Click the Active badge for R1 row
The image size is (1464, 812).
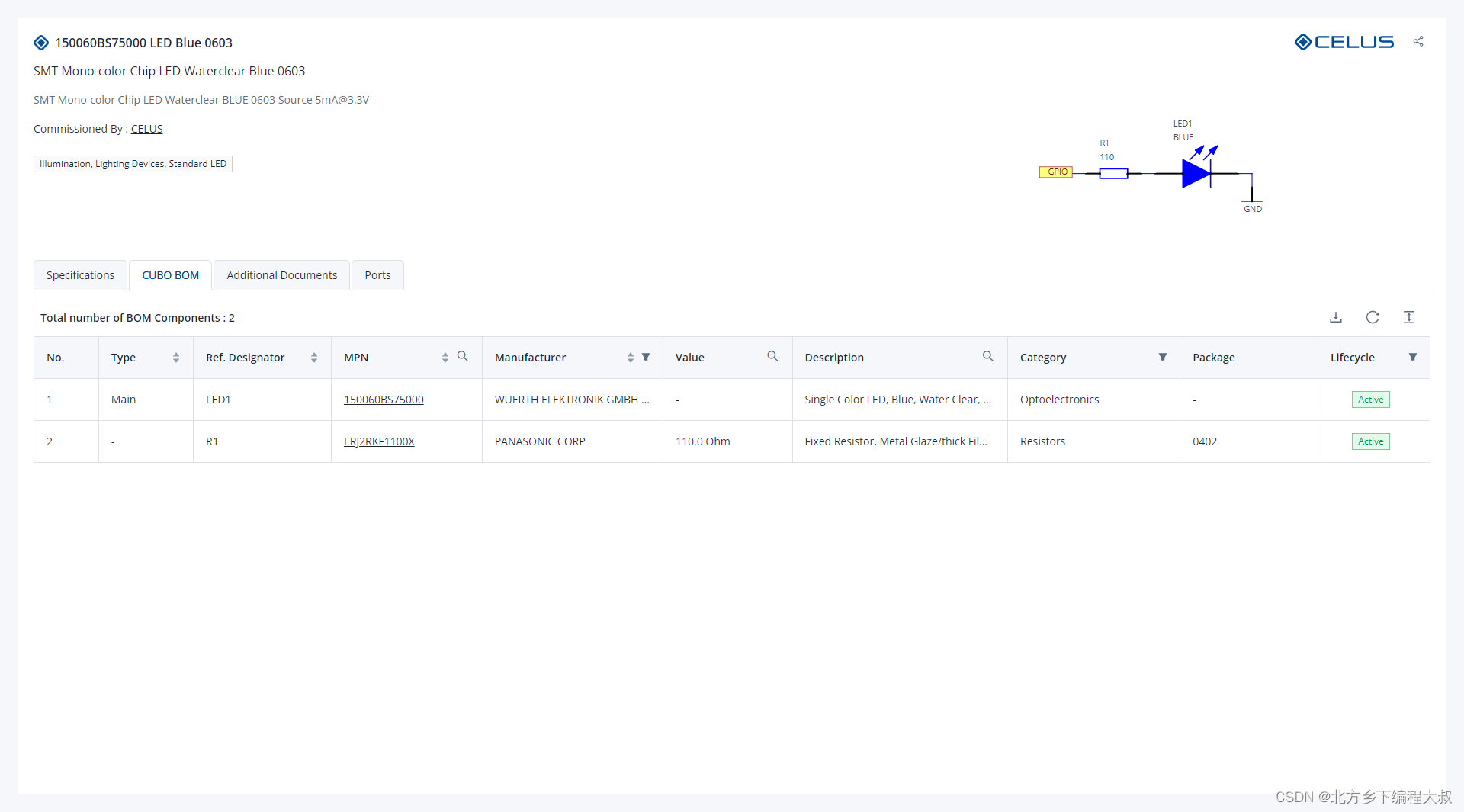tap(1370, 441)
